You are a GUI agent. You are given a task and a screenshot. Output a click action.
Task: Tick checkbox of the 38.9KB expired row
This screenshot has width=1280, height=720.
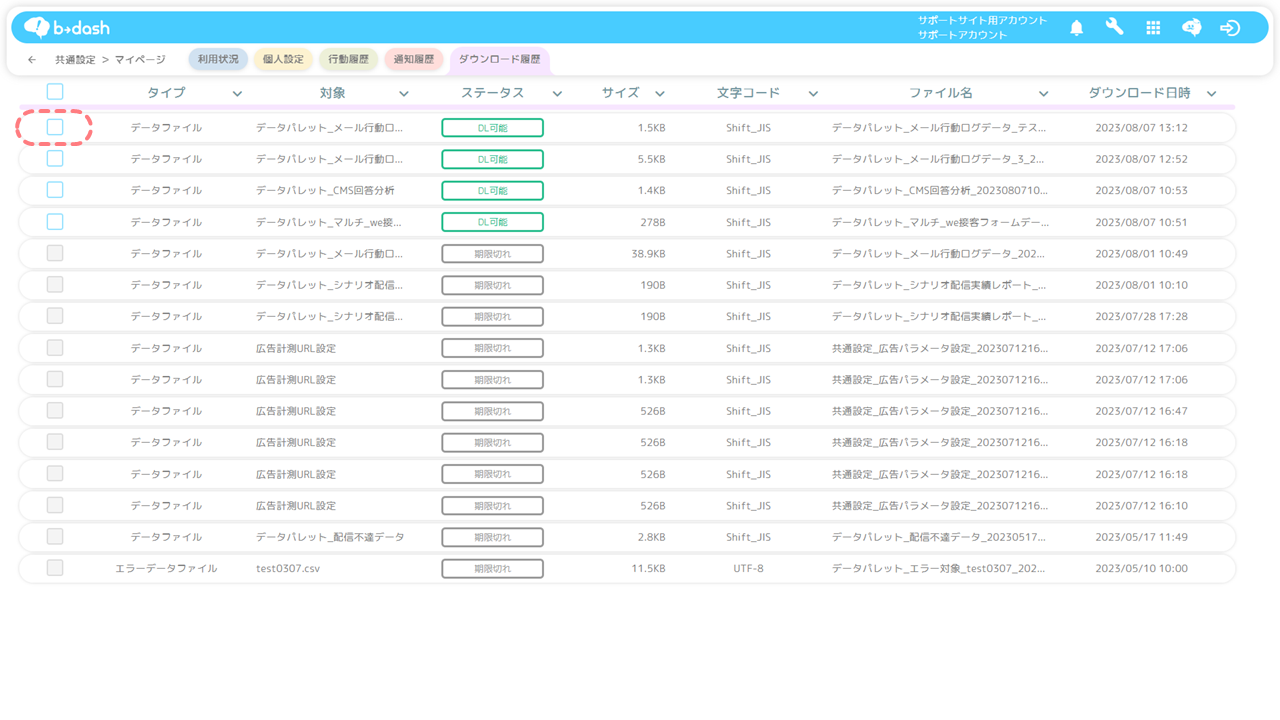click(55, 253)
